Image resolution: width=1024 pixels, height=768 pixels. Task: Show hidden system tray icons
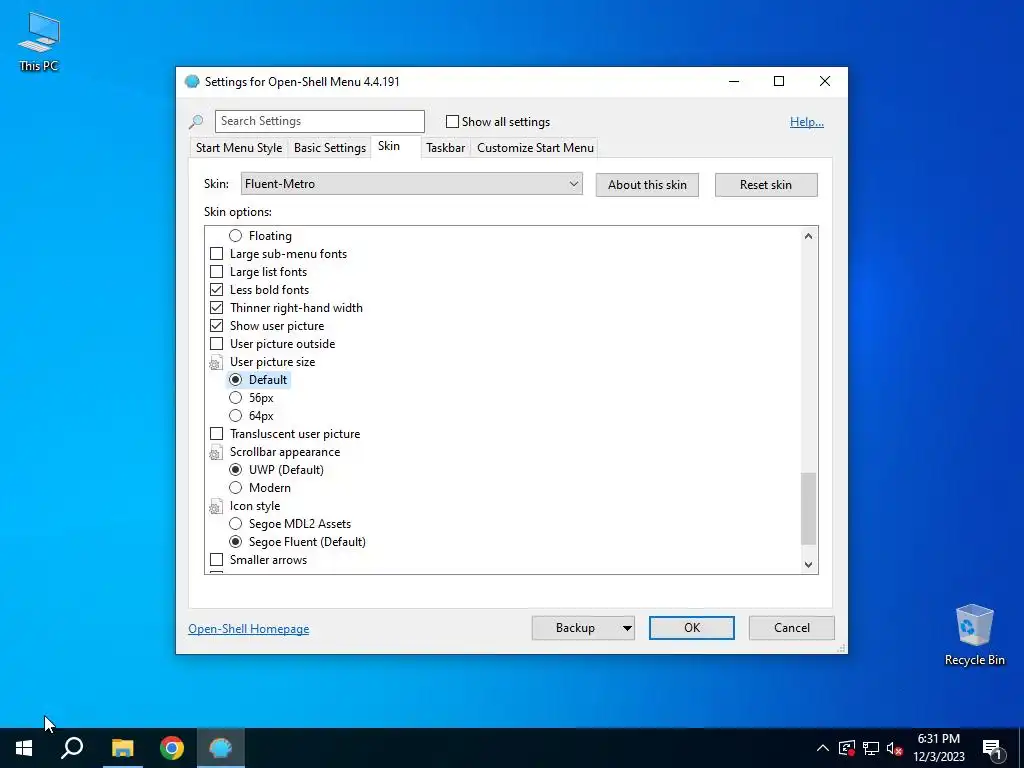[822, 748]
